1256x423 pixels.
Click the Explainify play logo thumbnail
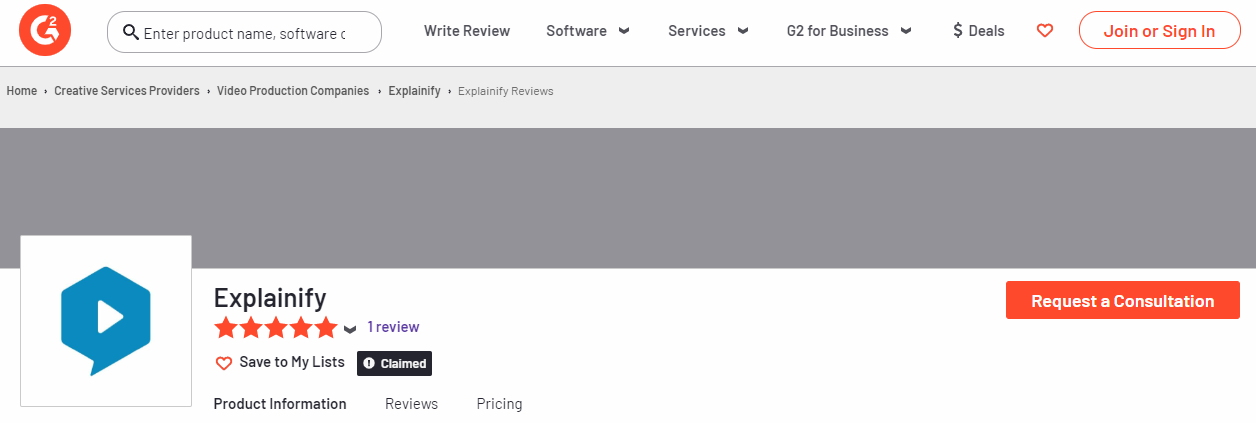coord(106,320)
